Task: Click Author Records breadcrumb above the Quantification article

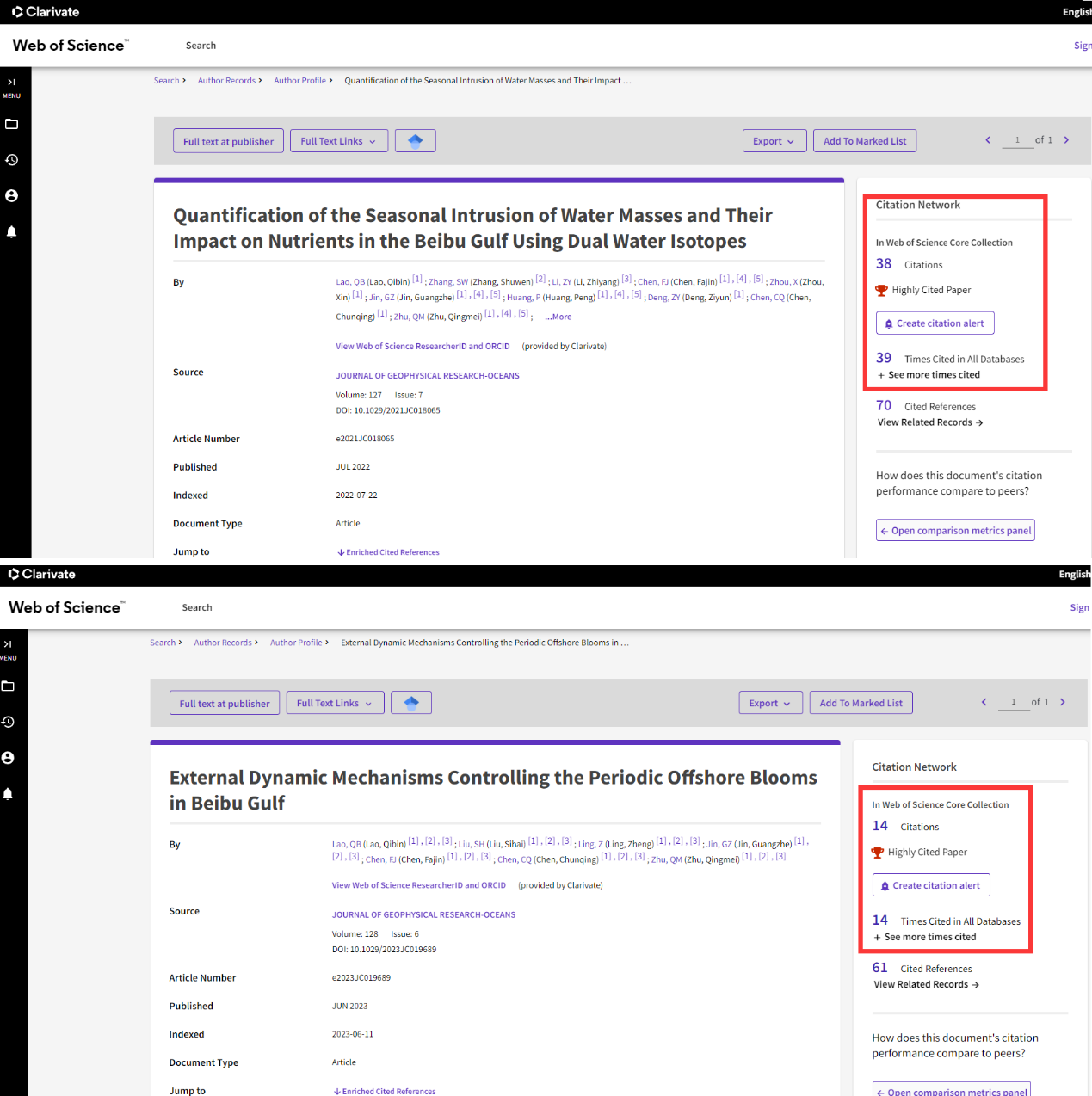Action: click(226, 81)
